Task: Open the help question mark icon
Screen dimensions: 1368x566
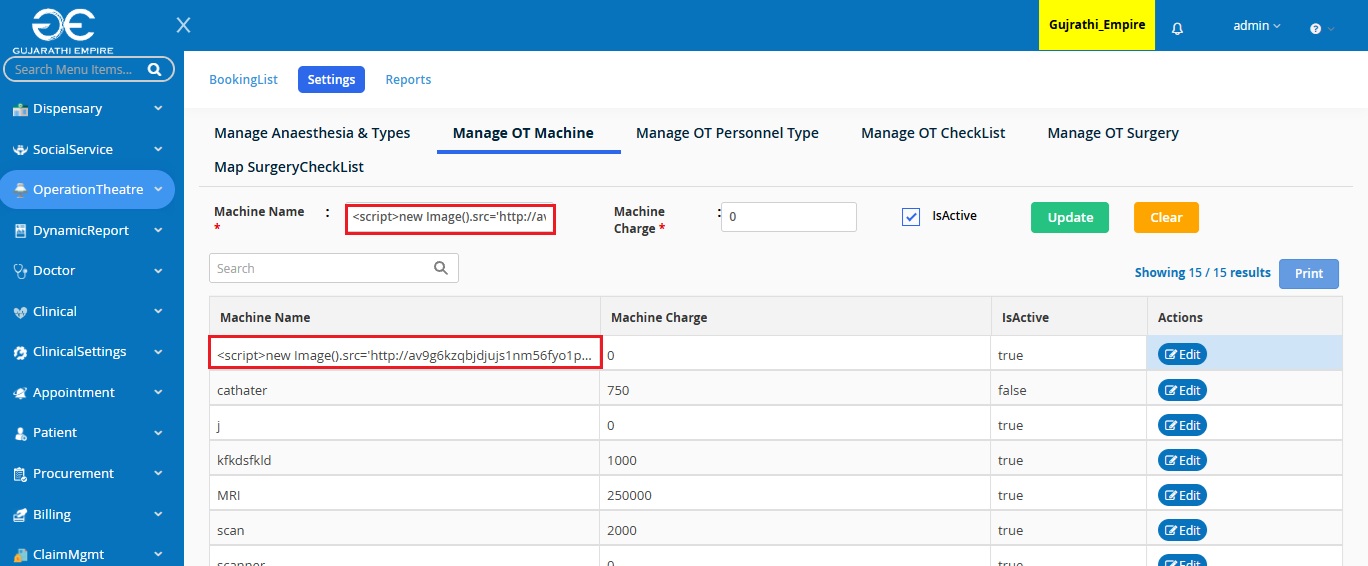Action: (1316, 29)
